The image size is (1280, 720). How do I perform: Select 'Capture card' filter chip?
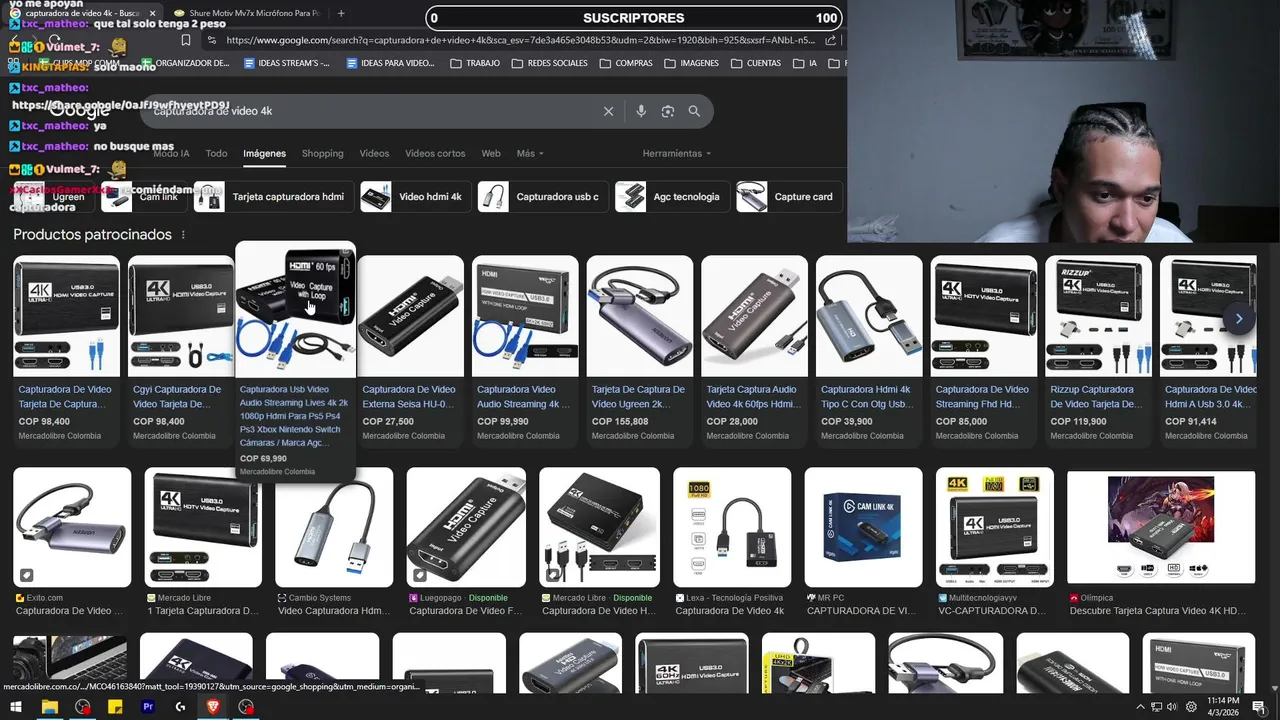click(x=788, y=197)
